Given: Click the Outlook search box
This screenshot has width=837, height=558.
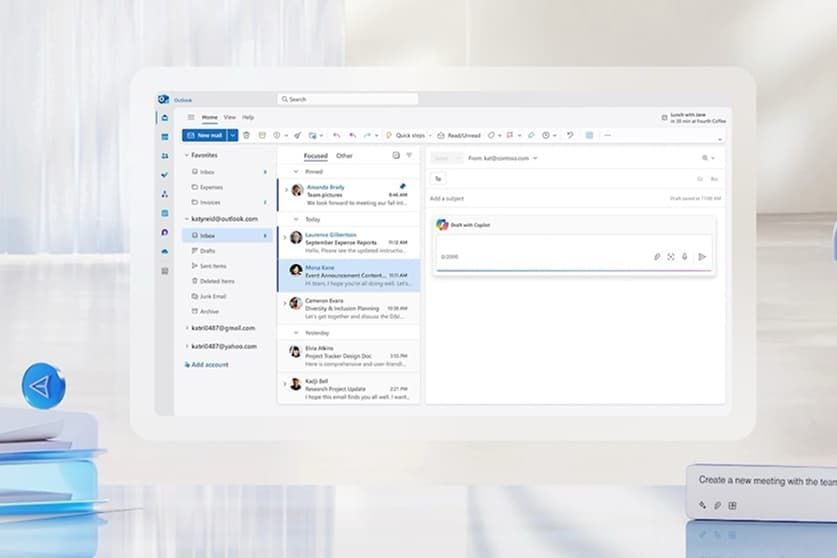Looking at the screenshot, I should tap(348, 99).
